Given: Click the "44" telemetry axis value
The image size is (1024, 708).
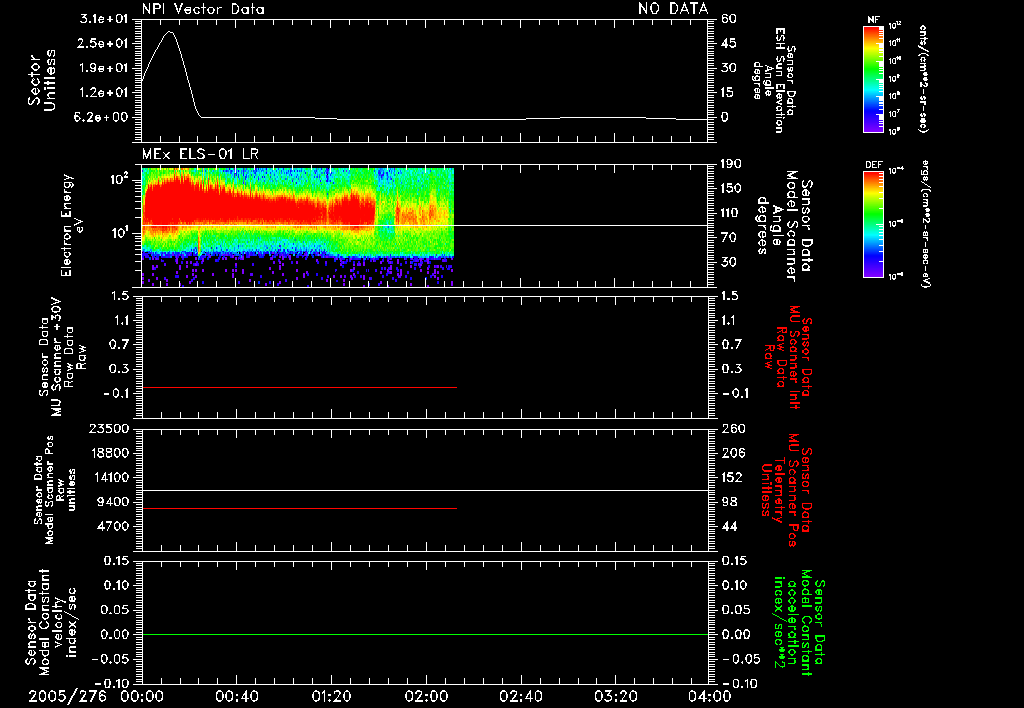Looking at the screenshot, I should [x=729, y=526].
